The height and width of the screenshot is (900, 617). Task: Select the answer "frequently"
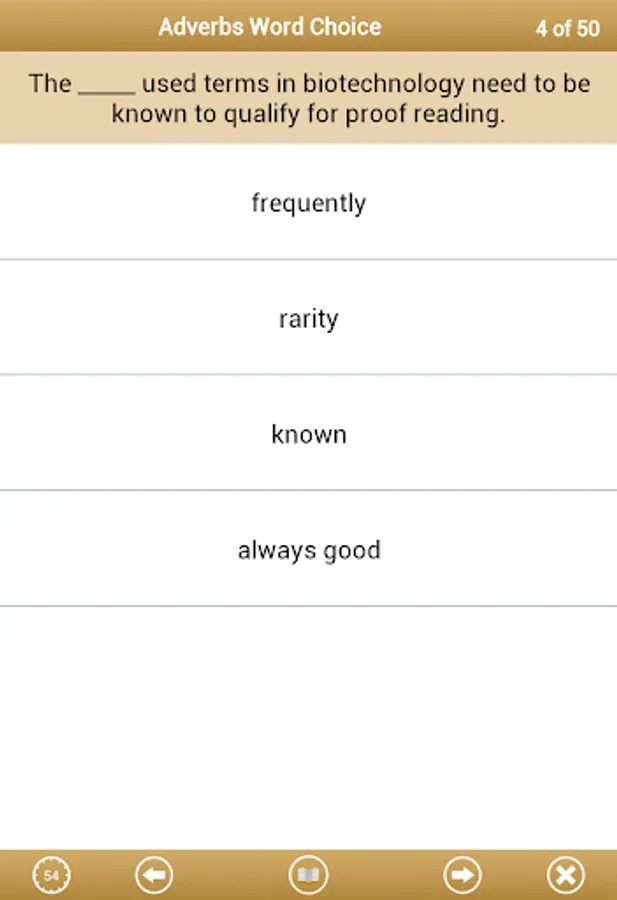click(x=308, y=203)
